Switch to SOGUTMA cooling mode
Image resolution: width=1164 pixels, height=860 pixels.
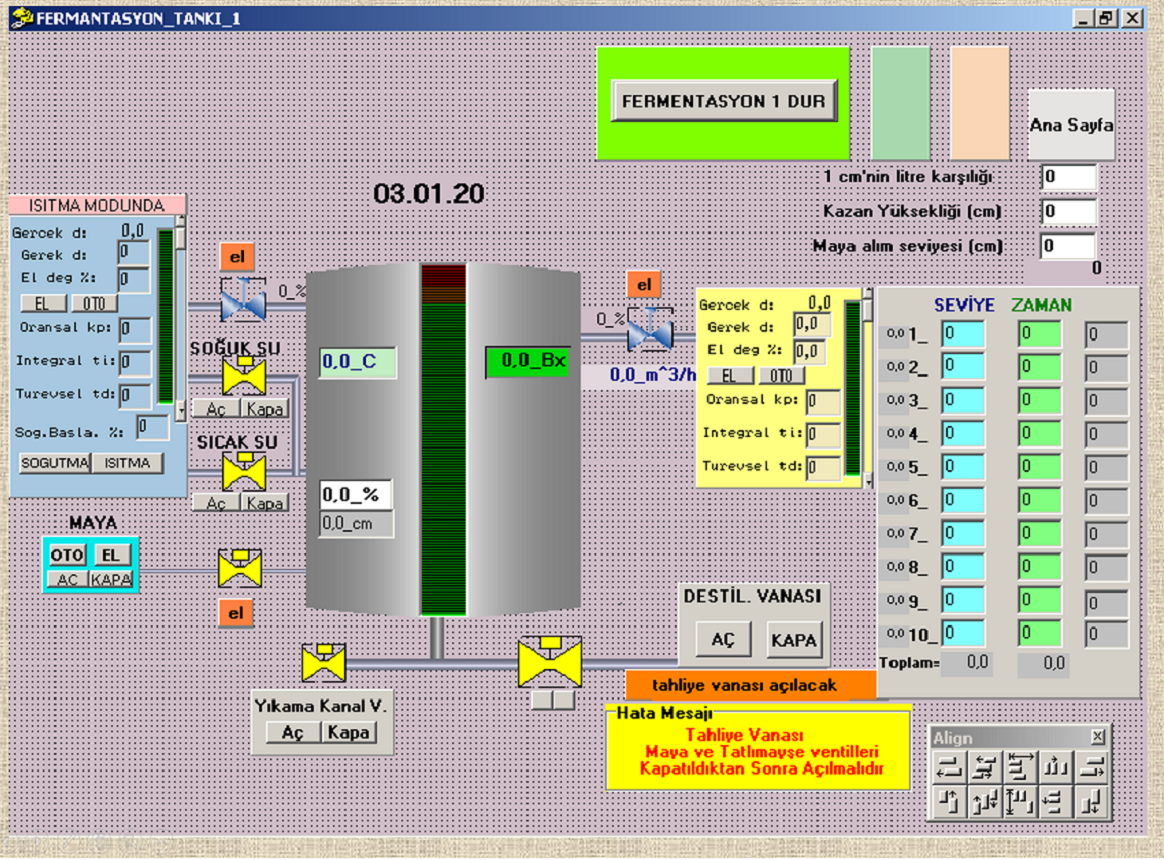pos(55,463)
